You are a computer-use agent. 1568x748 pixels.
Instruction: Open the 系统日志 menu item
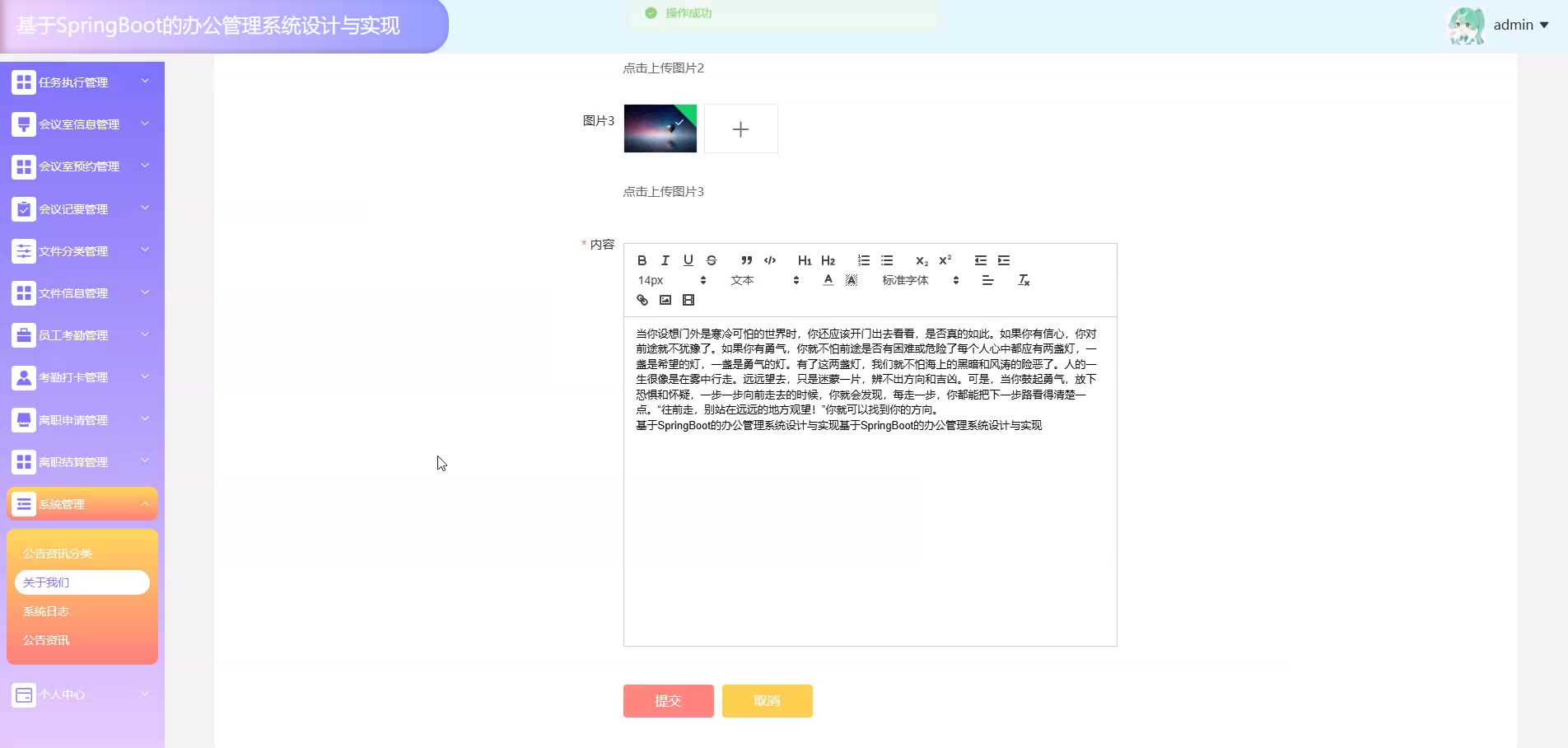[x=47, y=611]
